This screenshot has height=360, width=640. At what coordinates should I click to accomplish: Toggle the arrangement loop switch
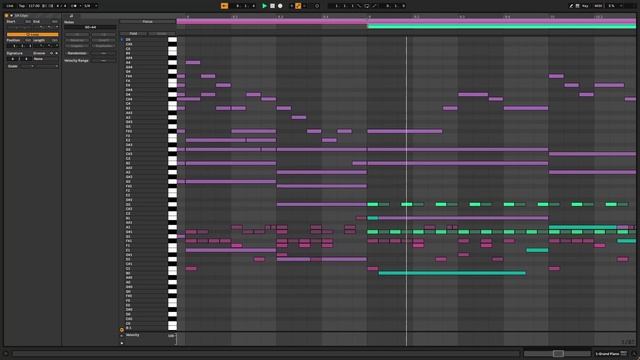pyautogui.click(x=367, y=6)
